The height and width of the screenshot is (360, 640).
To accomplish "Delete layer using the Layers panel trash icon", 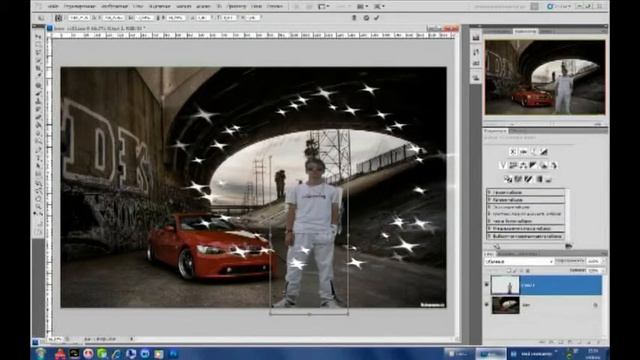I will 598,342.
